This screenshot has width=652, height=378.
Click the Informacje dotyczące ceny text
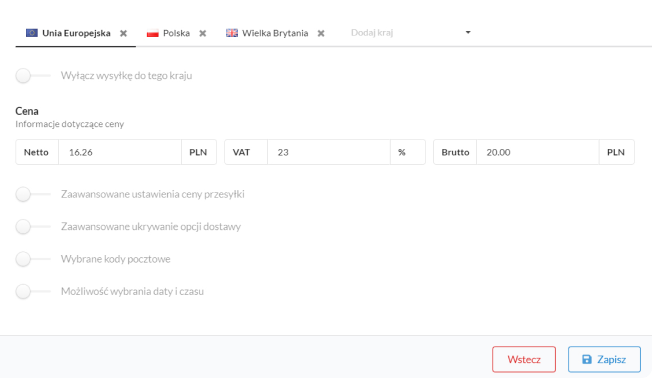pos(70,124)
